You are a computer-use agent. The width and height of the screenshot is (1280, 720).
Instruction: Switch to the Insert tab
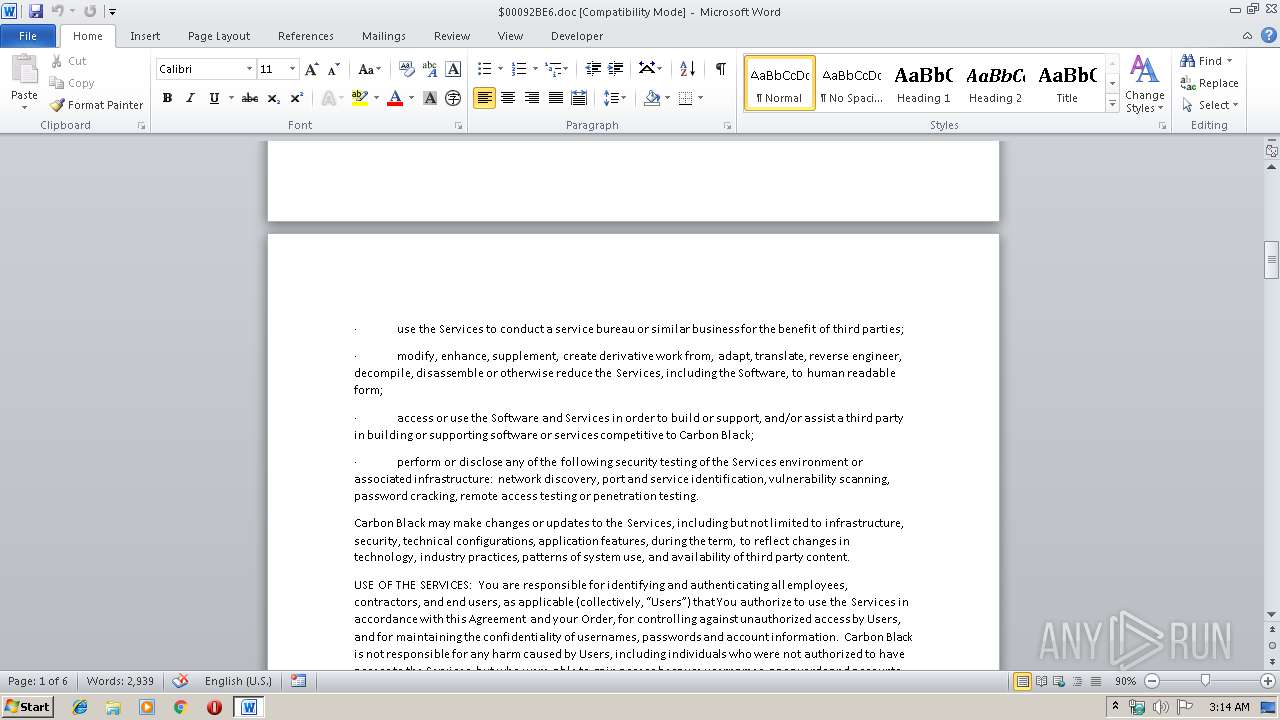click(145, 36)
